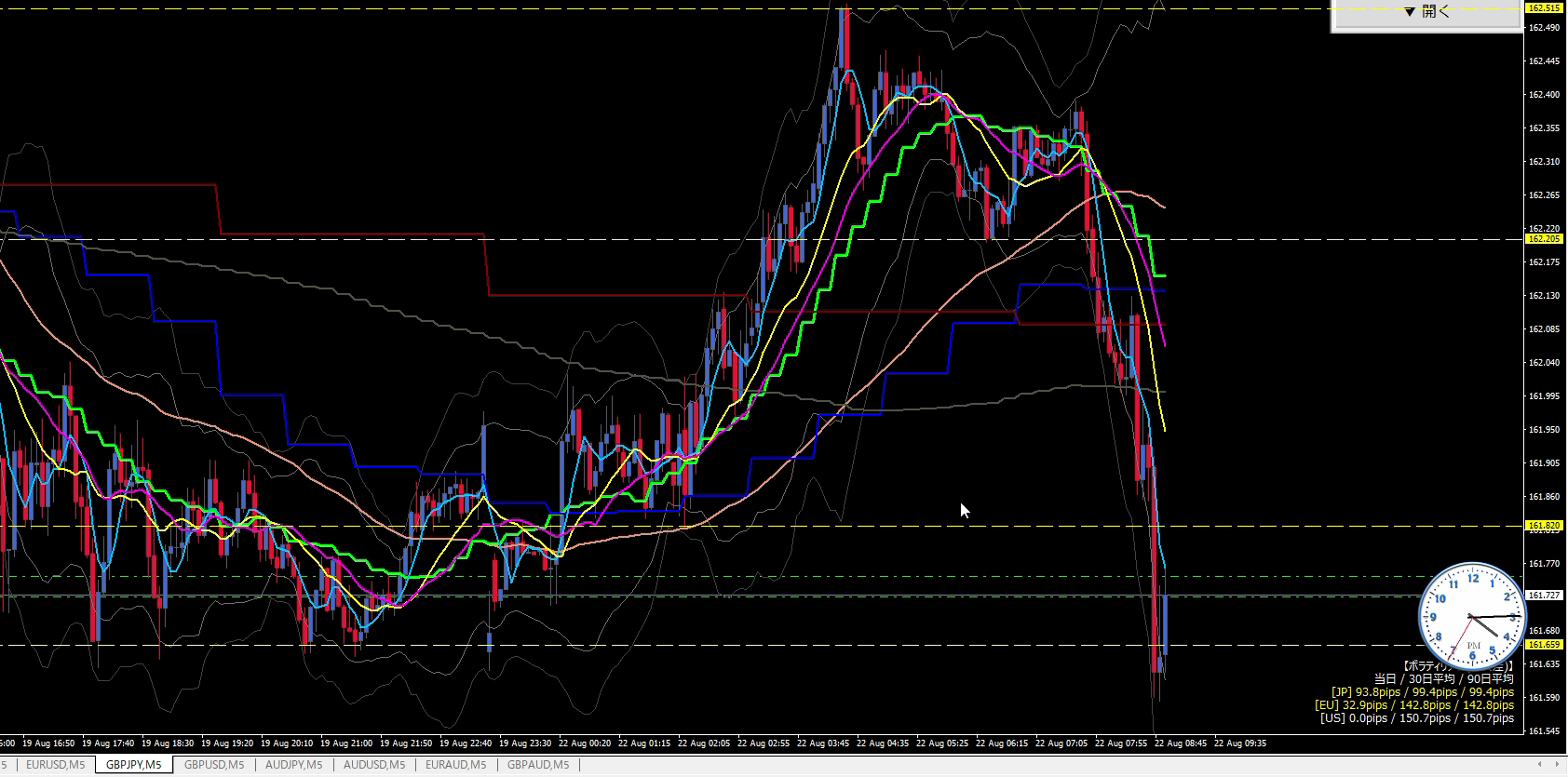1568x777 pixels.
Task: Click the [EU] 32.9pips volatility line
Action: [1413, 705]
